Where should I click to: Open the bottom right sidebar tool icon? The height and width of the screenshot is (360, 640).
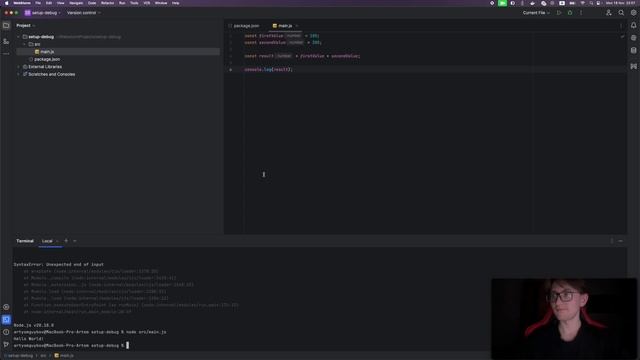633,66
